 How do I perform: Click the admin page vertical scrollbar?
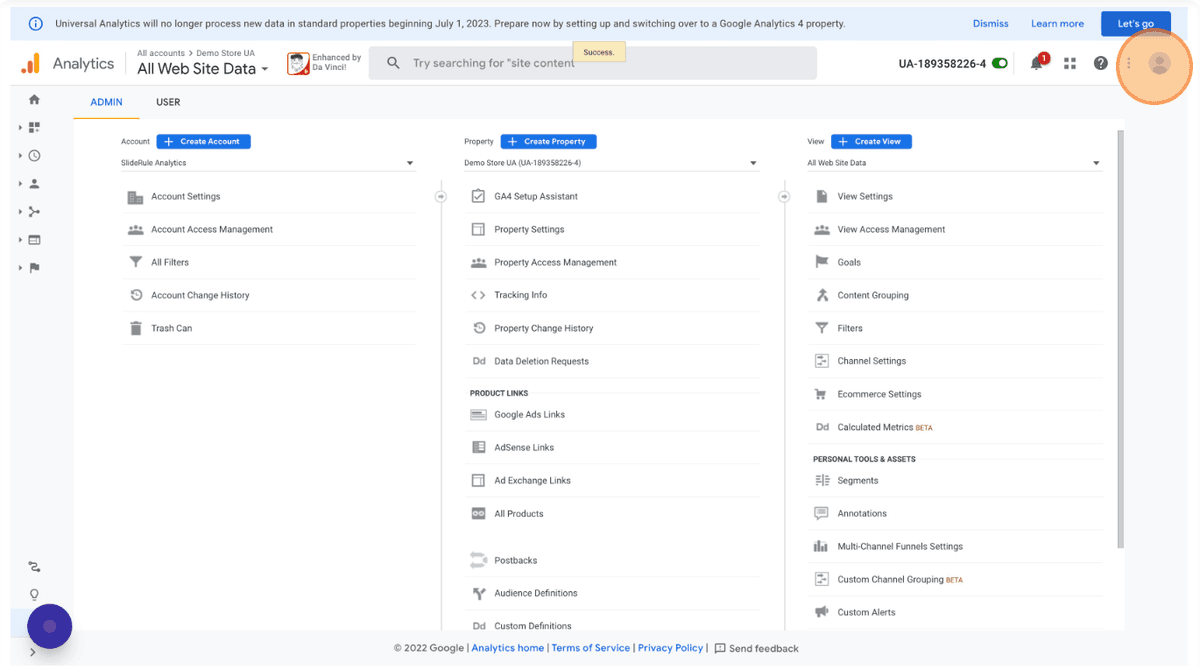click(1120, 338)
